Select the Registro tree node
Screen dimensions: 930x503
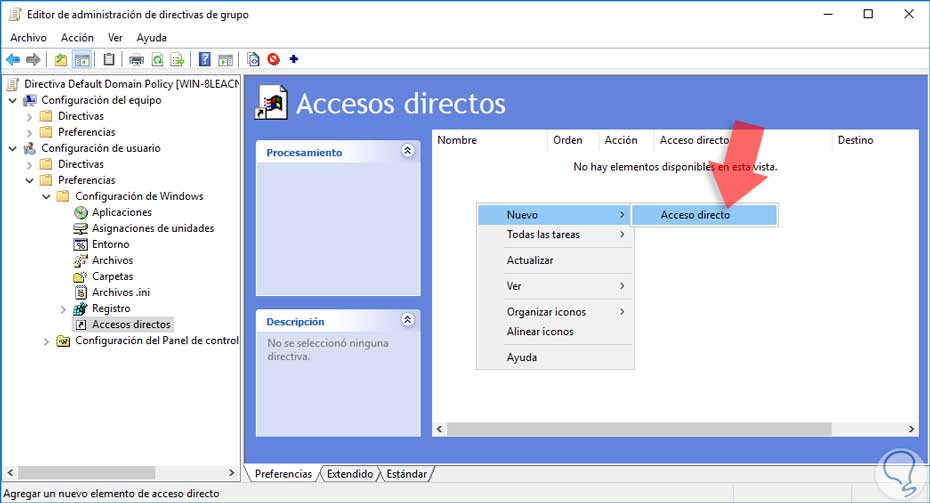coord(111,308)
